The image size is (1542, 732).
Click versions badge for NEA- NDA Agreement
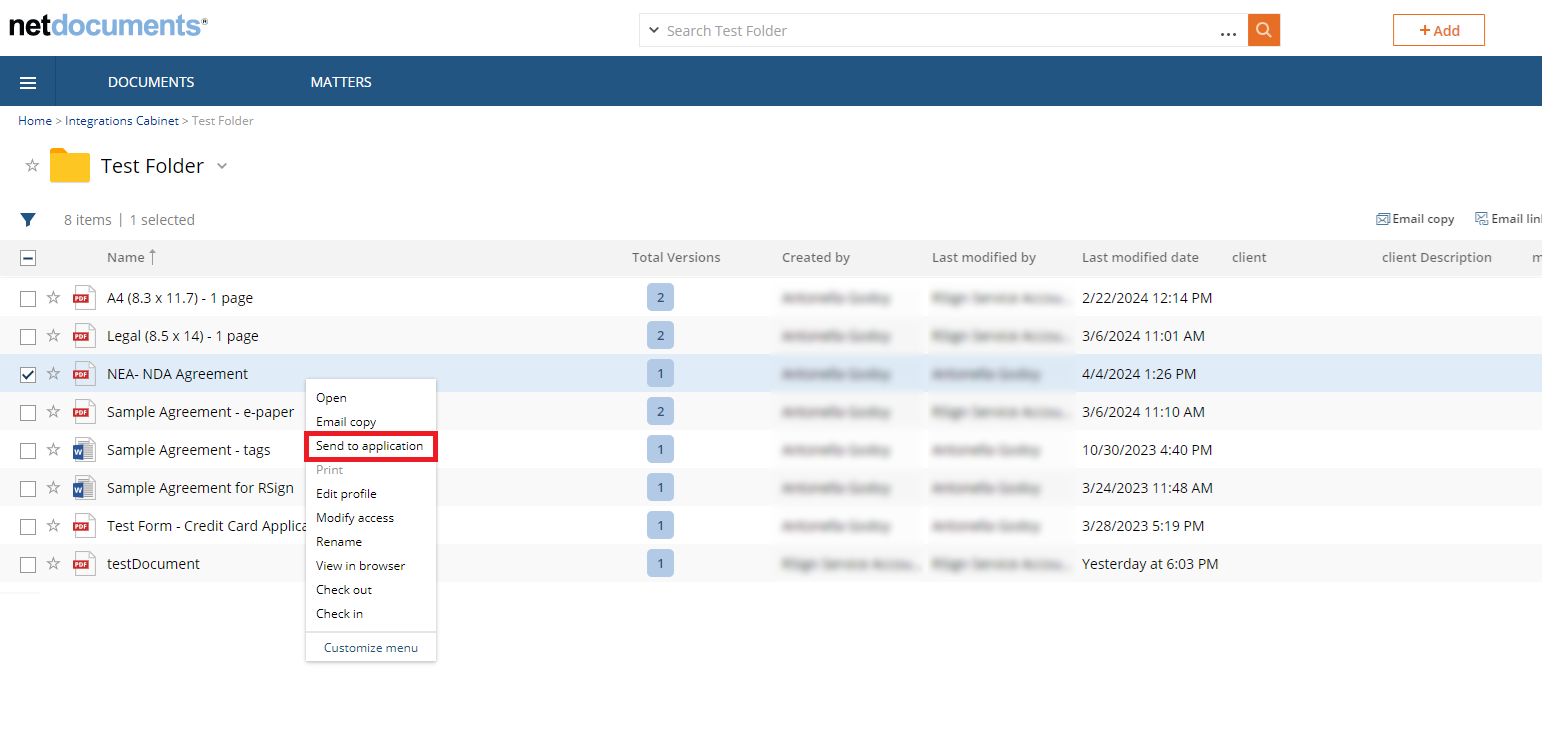coord(660,374)
